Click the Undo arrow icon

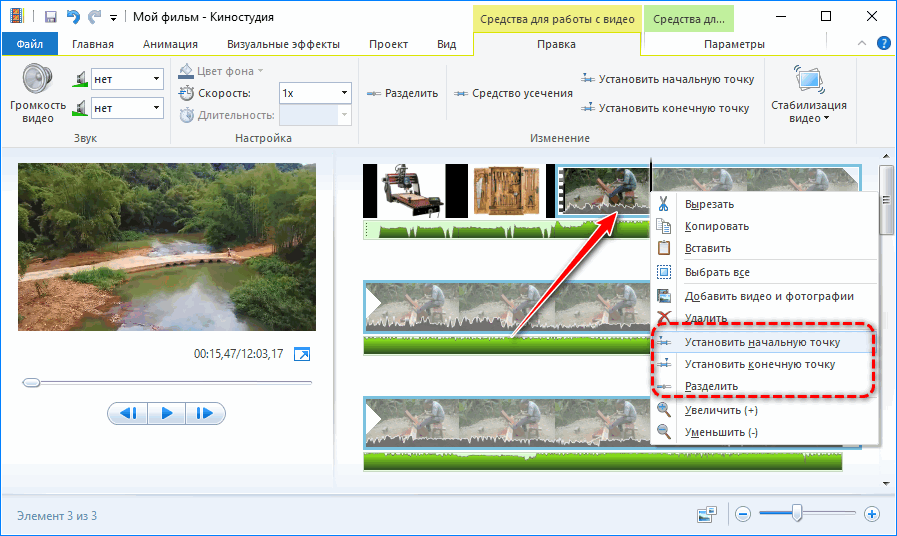[x=71, y=17]
